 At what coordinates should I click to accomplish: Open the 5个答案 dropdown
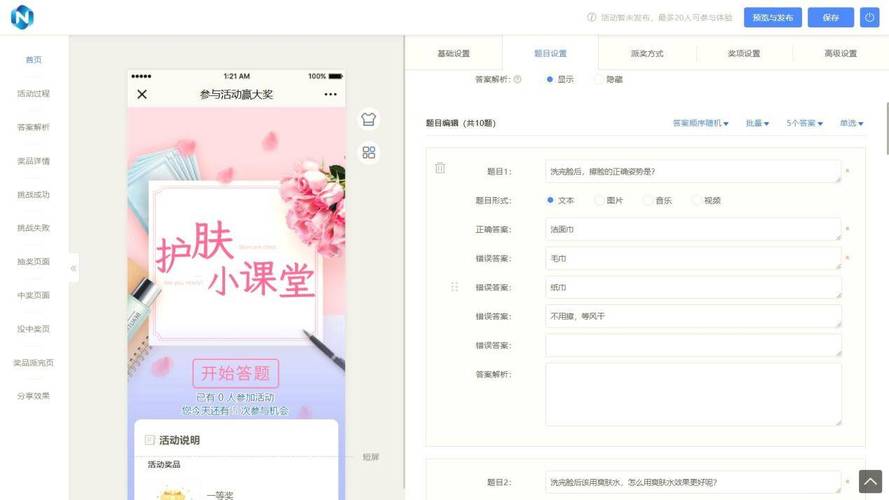(x=804, y=123)
